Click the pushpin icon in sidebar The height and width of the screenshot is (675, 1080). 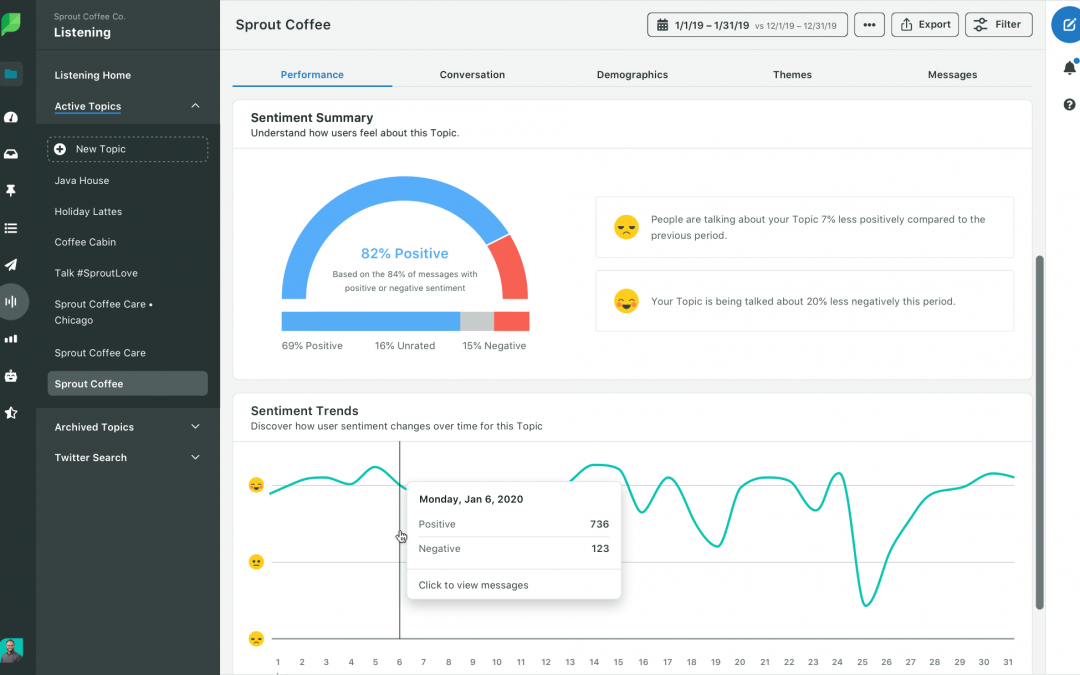click(11, 191)
